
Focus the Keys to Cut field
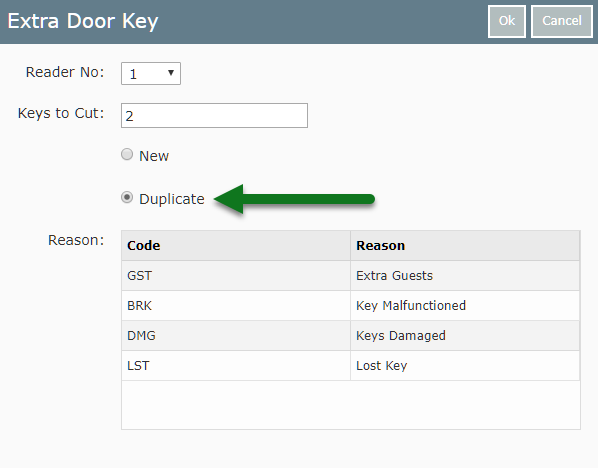(x=214, y=116)
